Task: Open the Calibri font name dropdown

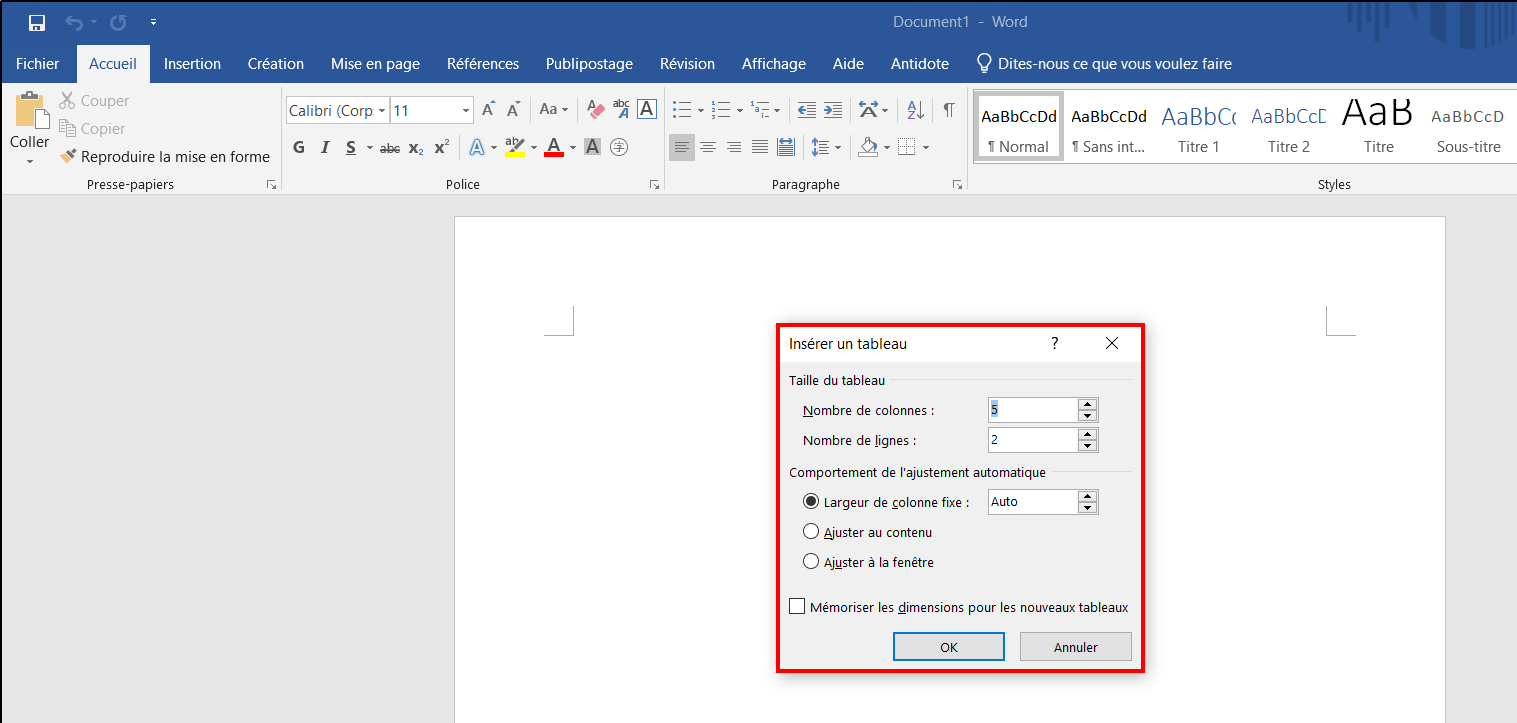Action: tap(382, 111)
